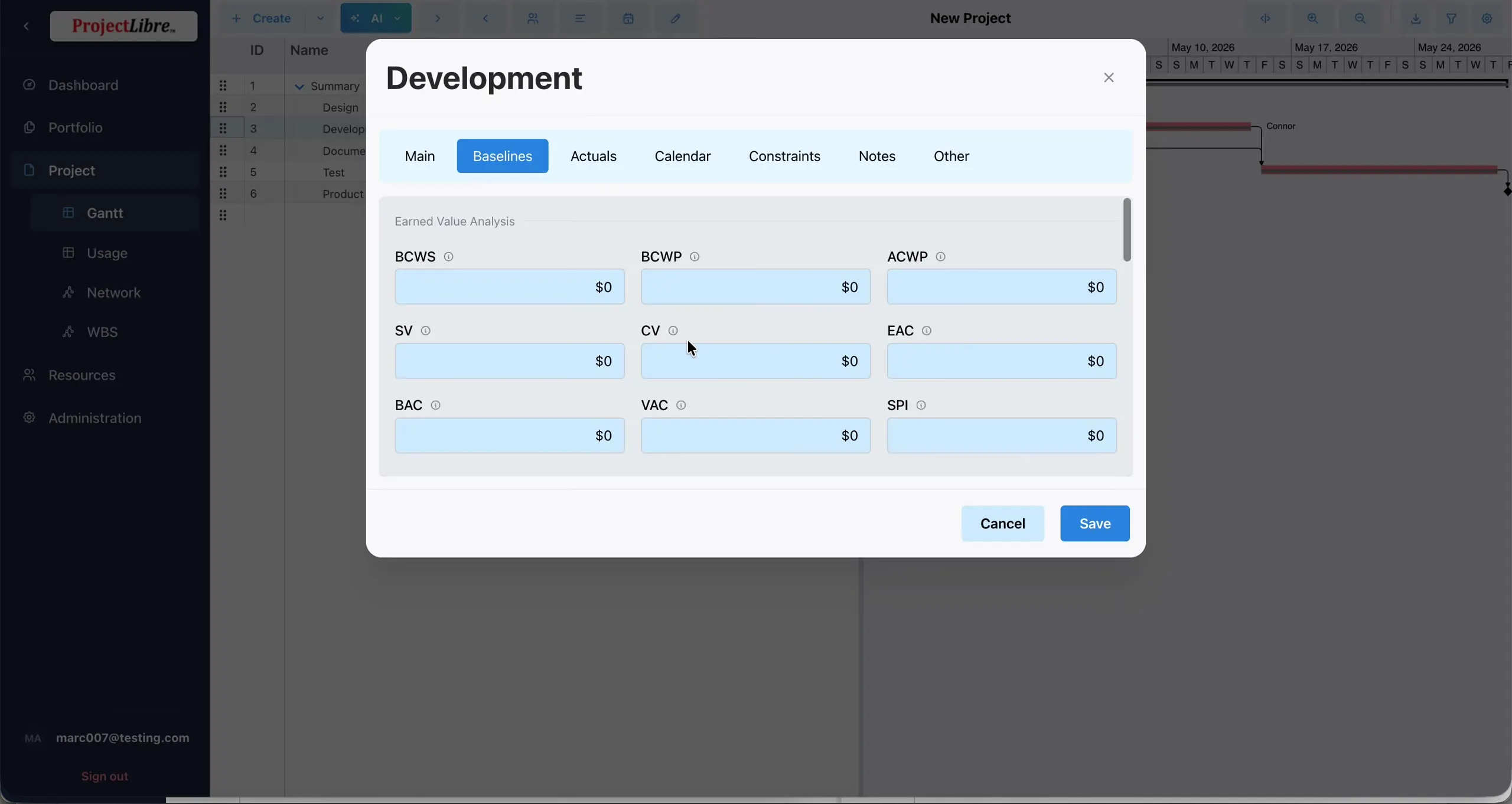The width and height of the screenshot is (1512, 804).
Task: Click the Cancel button
Action: point(1003,524)
